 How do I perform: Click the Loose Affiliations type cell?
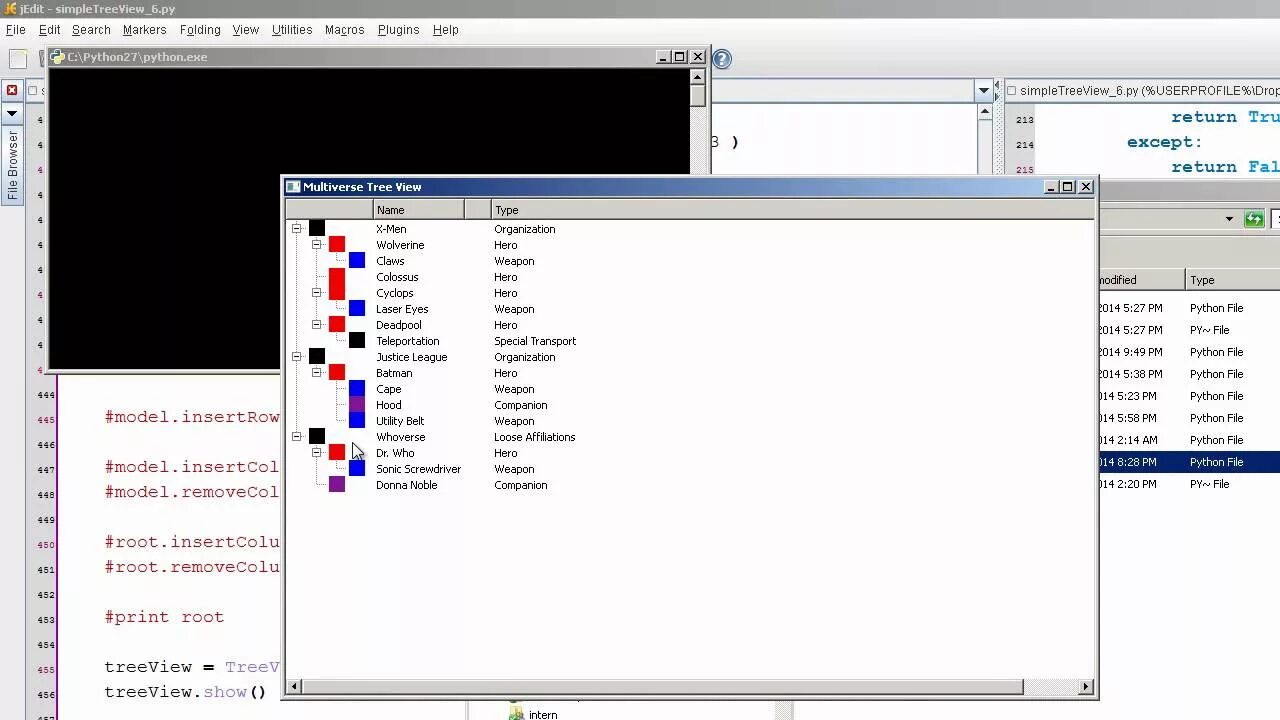535,437
